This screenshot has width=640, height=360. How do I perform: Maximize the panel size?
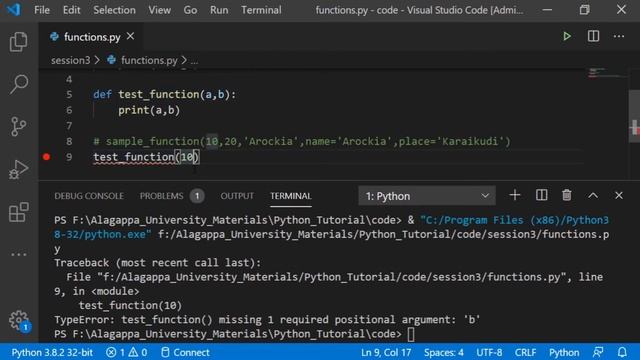(x=593, y=196)
